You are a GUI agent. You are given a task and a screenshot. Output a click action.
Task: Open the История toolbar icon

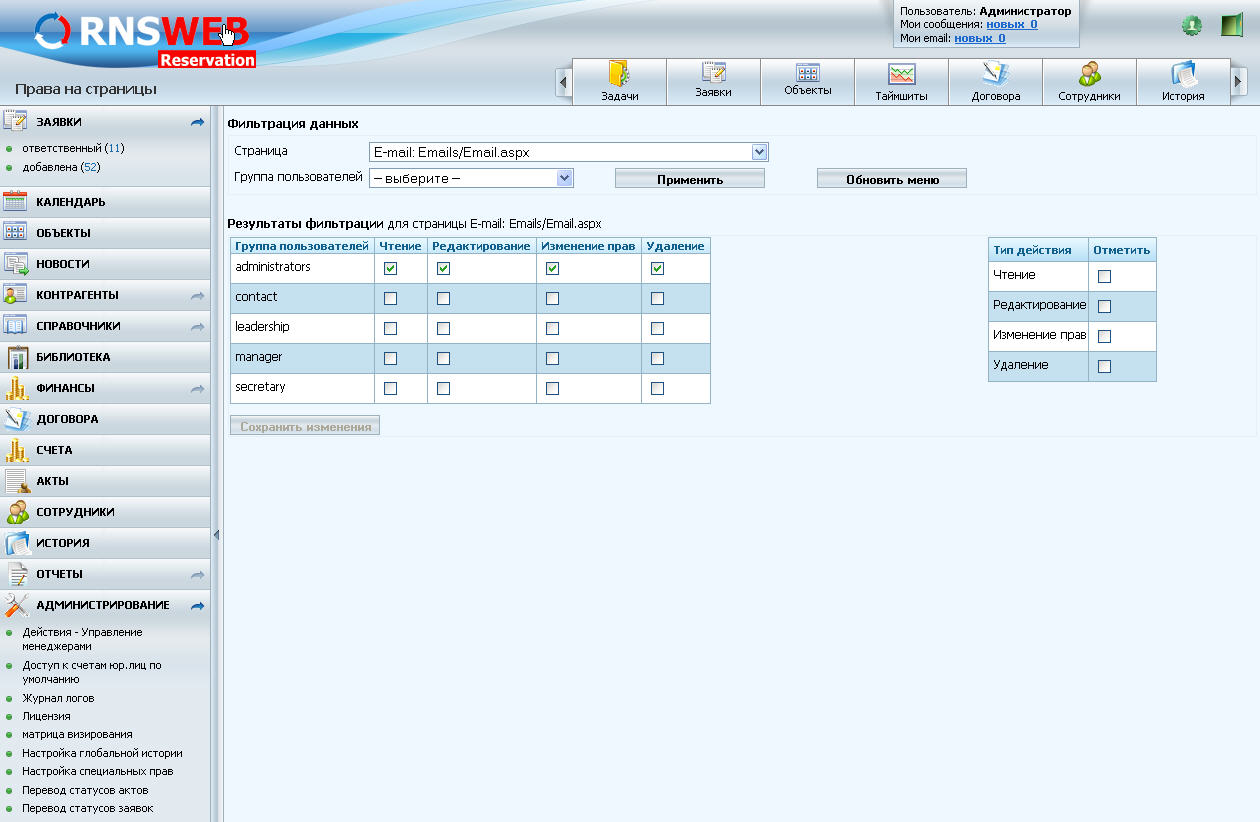pos(1183,80)
